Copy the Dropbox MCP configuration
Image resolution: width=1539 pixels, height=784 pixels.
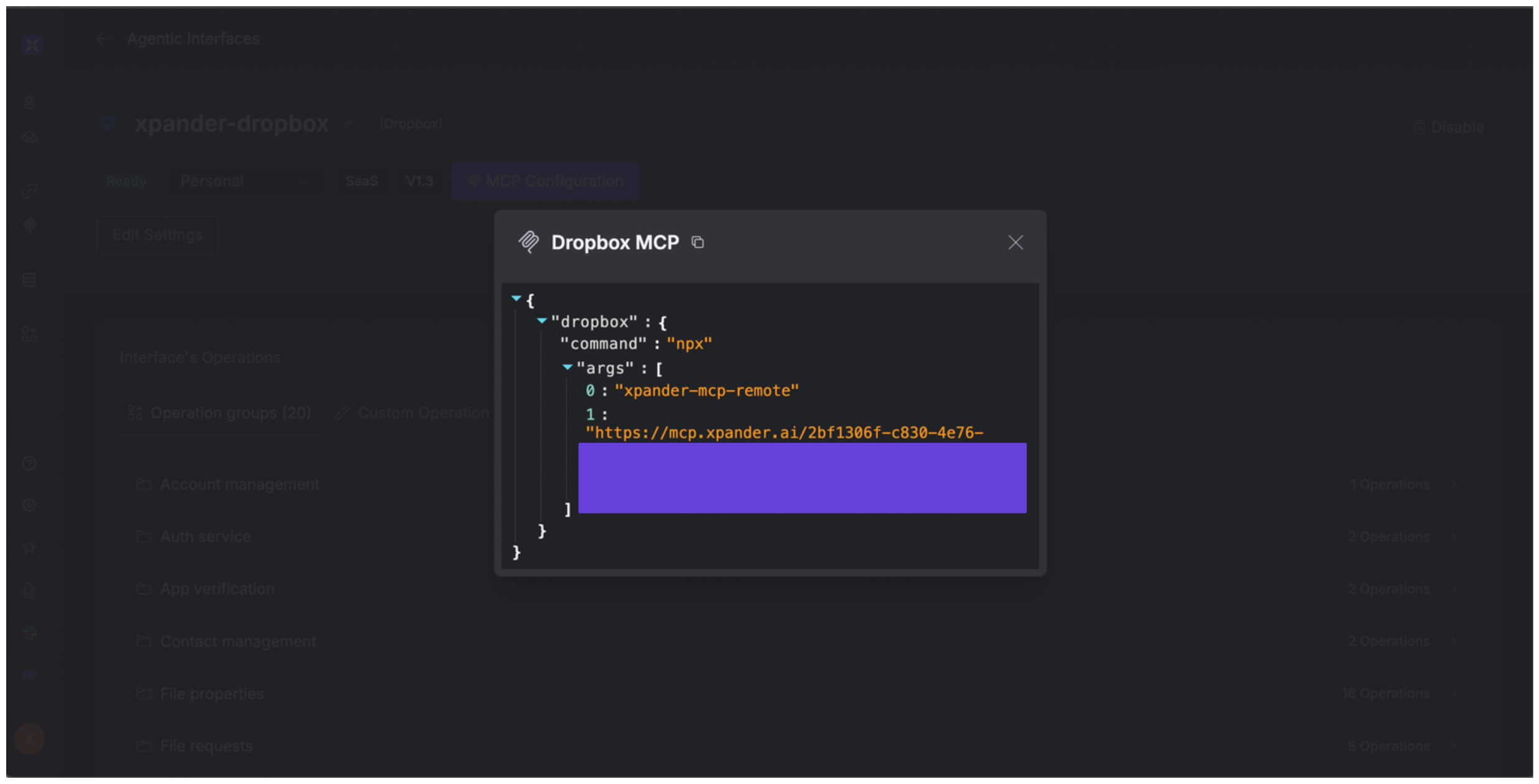(x=698, y=242)
